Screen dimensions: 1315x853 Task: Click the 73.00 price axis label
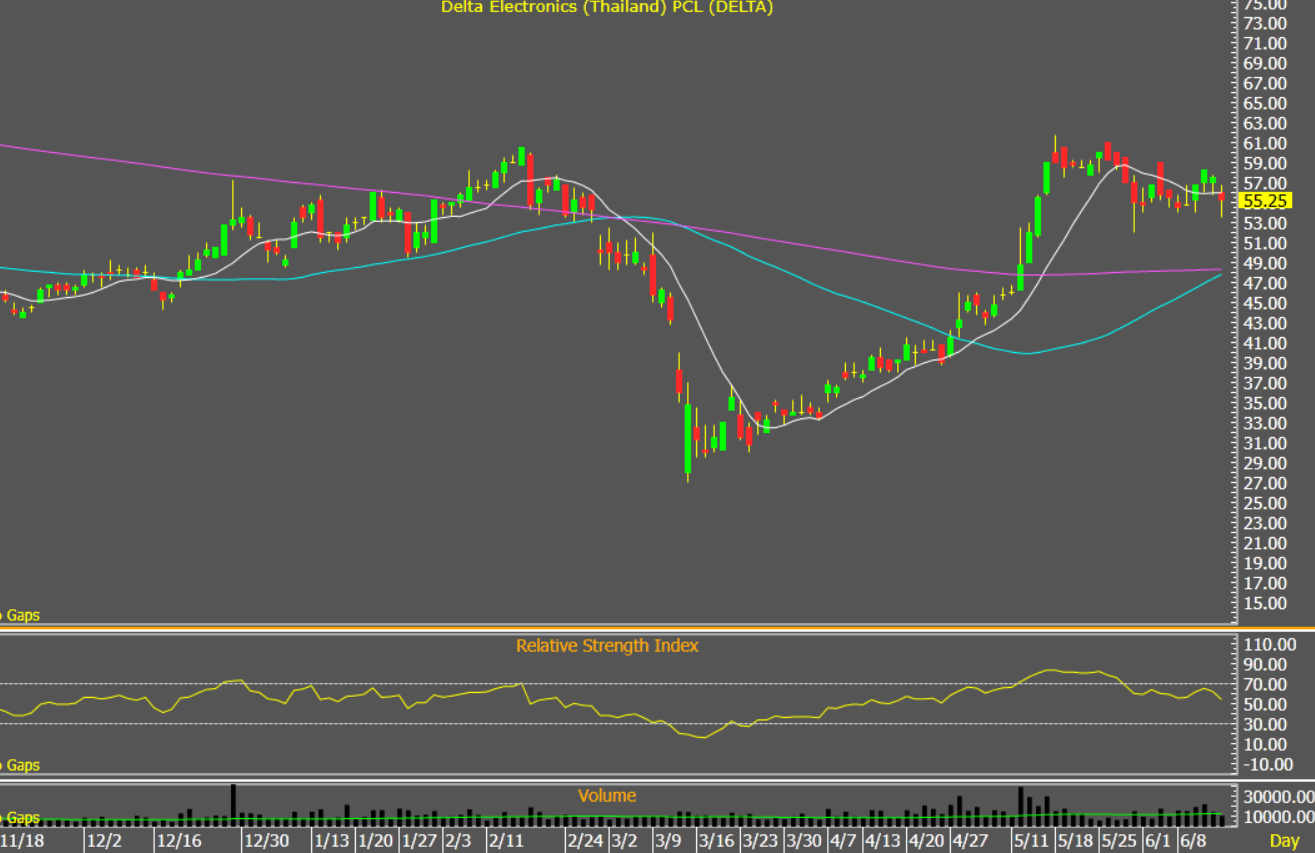1265,24
